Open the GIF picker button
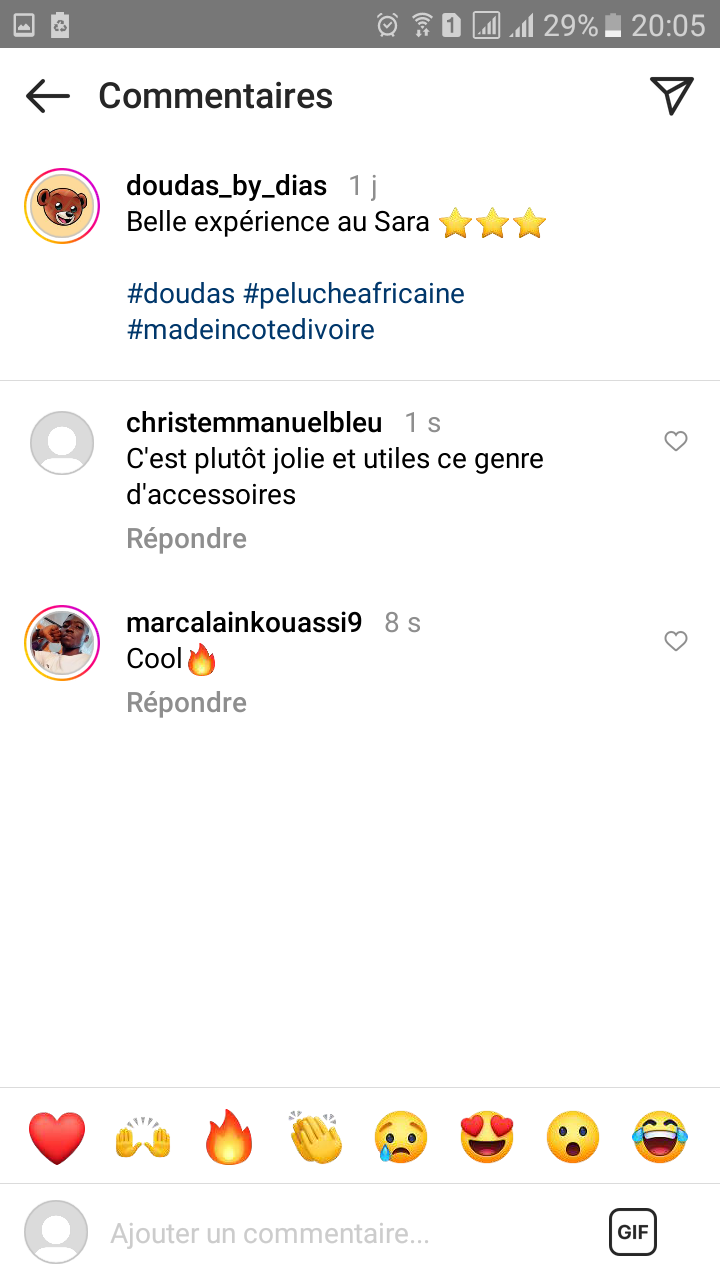Image resolution: width=720 pixels, height=1280 pixels. pos(633,1232)
